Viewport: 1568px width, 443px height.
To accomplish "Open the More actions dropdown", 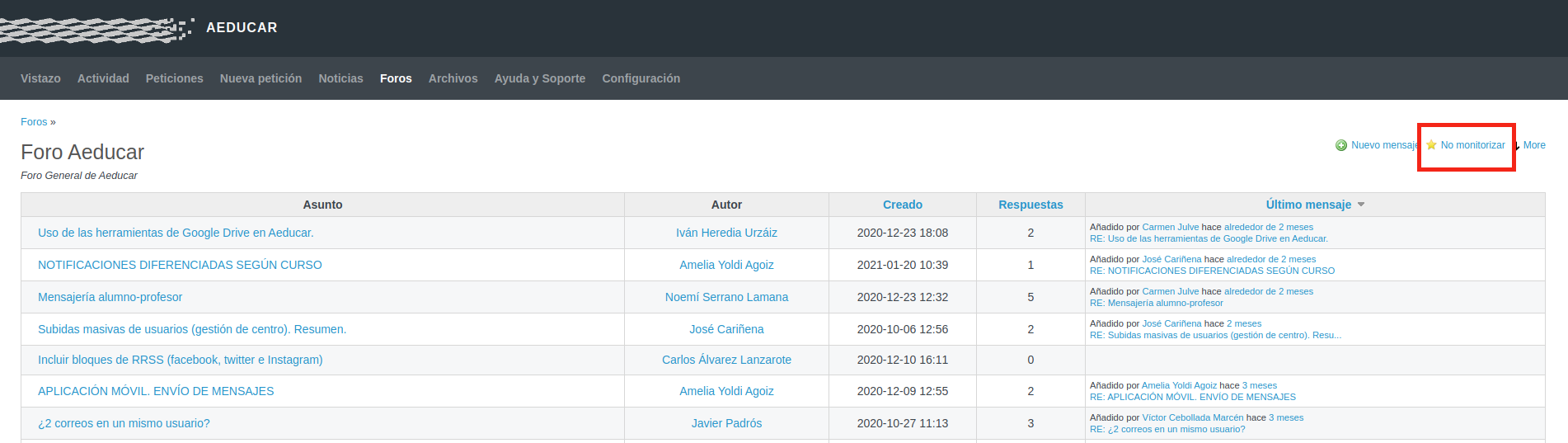I will (x=1533, y=145).
